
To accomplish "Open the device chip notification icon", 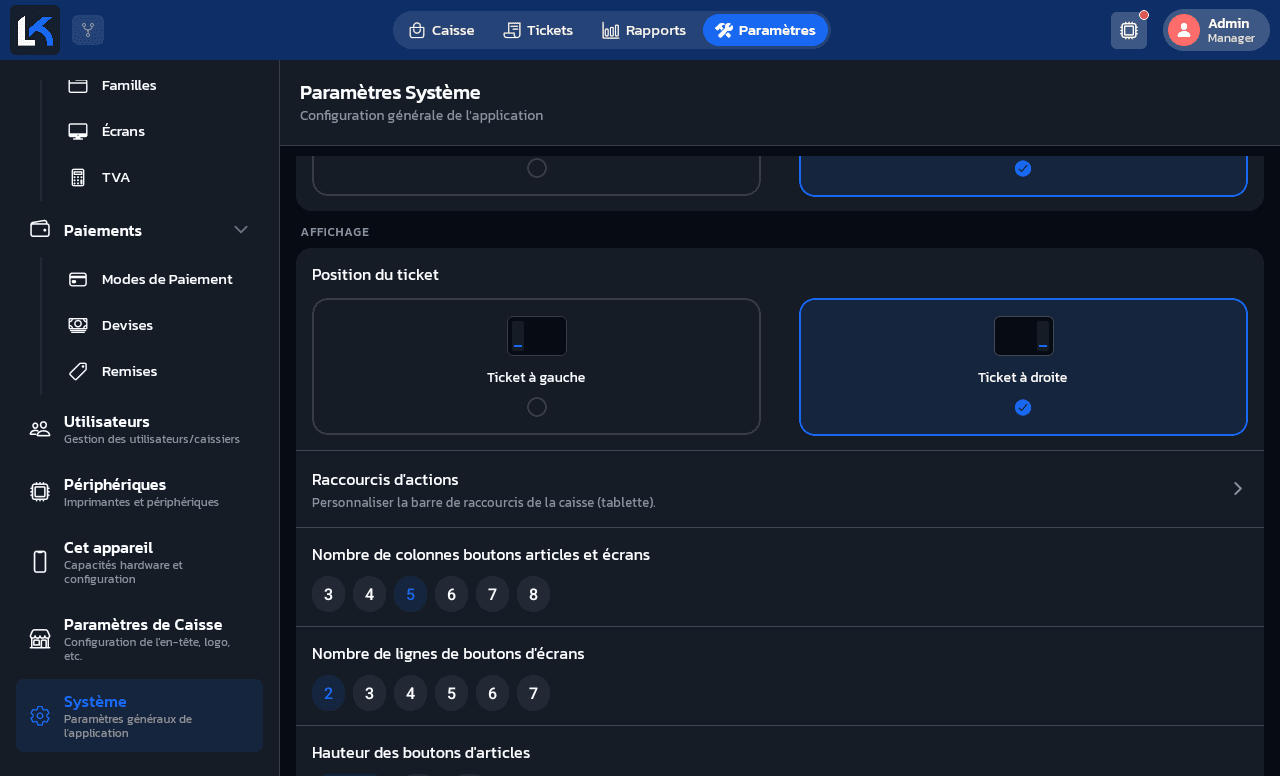I will [x=1129, y=30].
